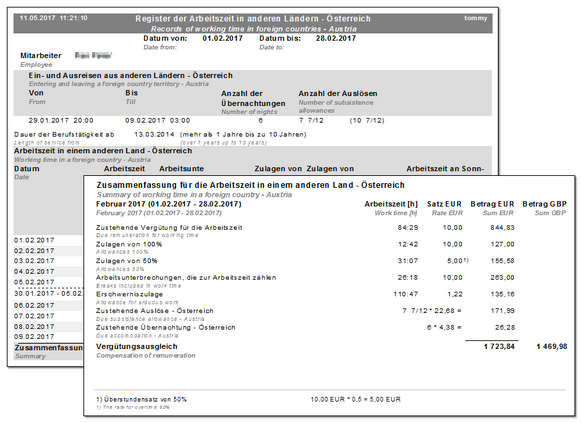Click entry time '29.01.2017 20:00'
Image resolution: width=582 pixels, height=423 pixels.
click(61, 121)
